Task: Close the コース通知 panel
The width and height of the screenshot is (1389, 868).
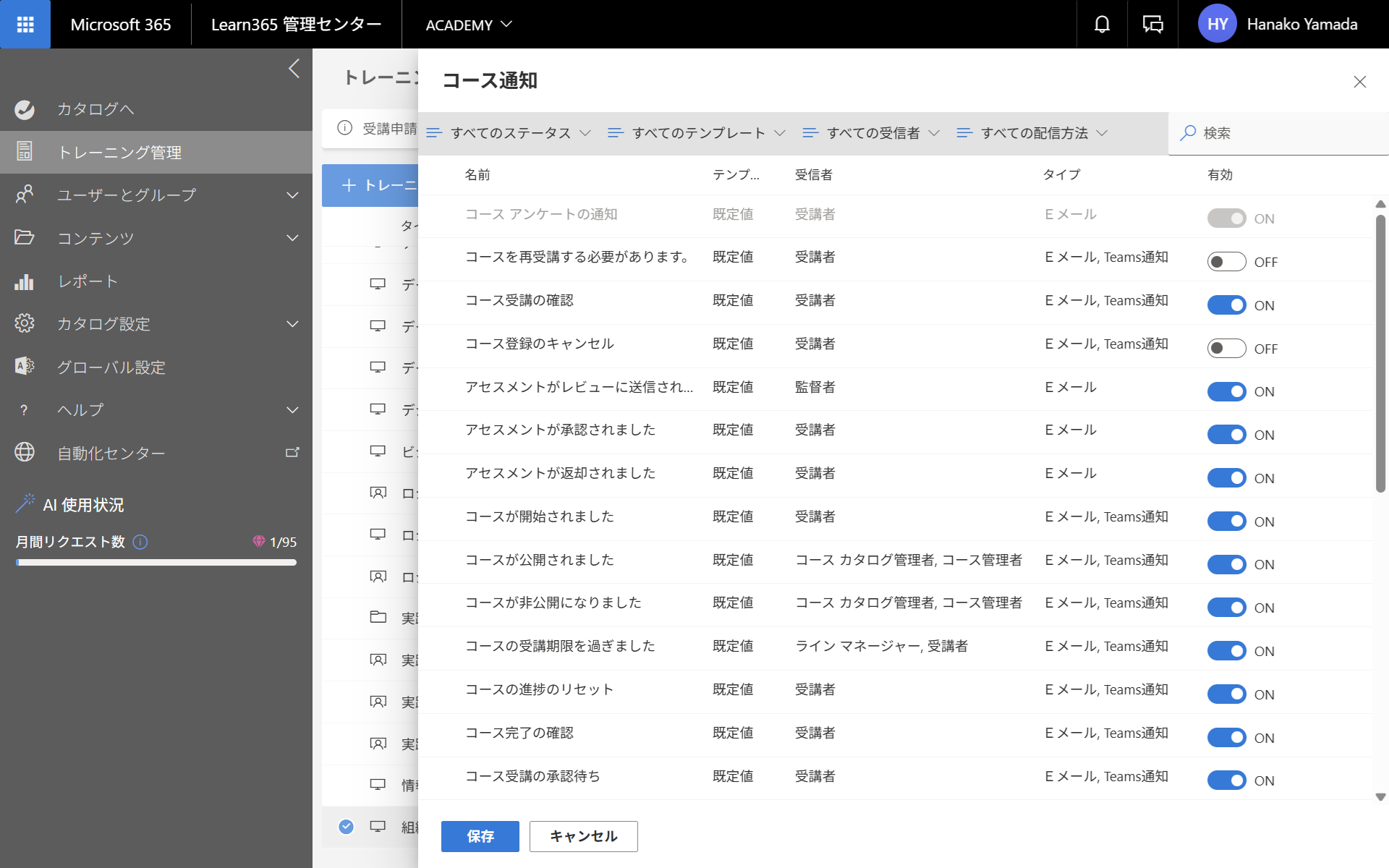Action: (1360, 82)
